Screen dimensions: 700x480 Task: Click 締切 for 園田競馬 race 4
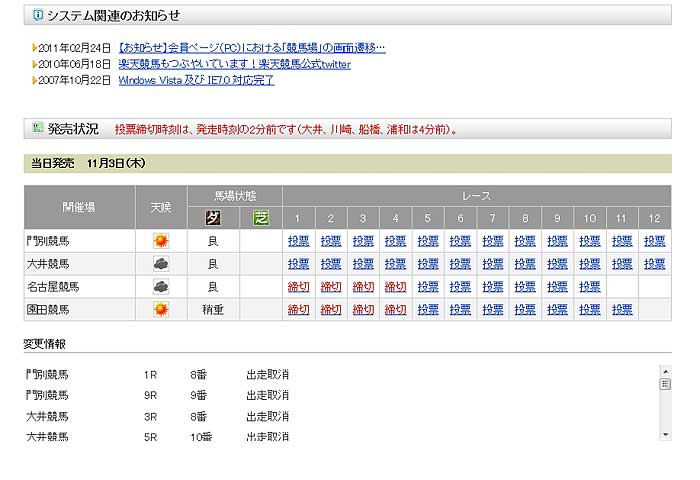[x=396, y=310]
